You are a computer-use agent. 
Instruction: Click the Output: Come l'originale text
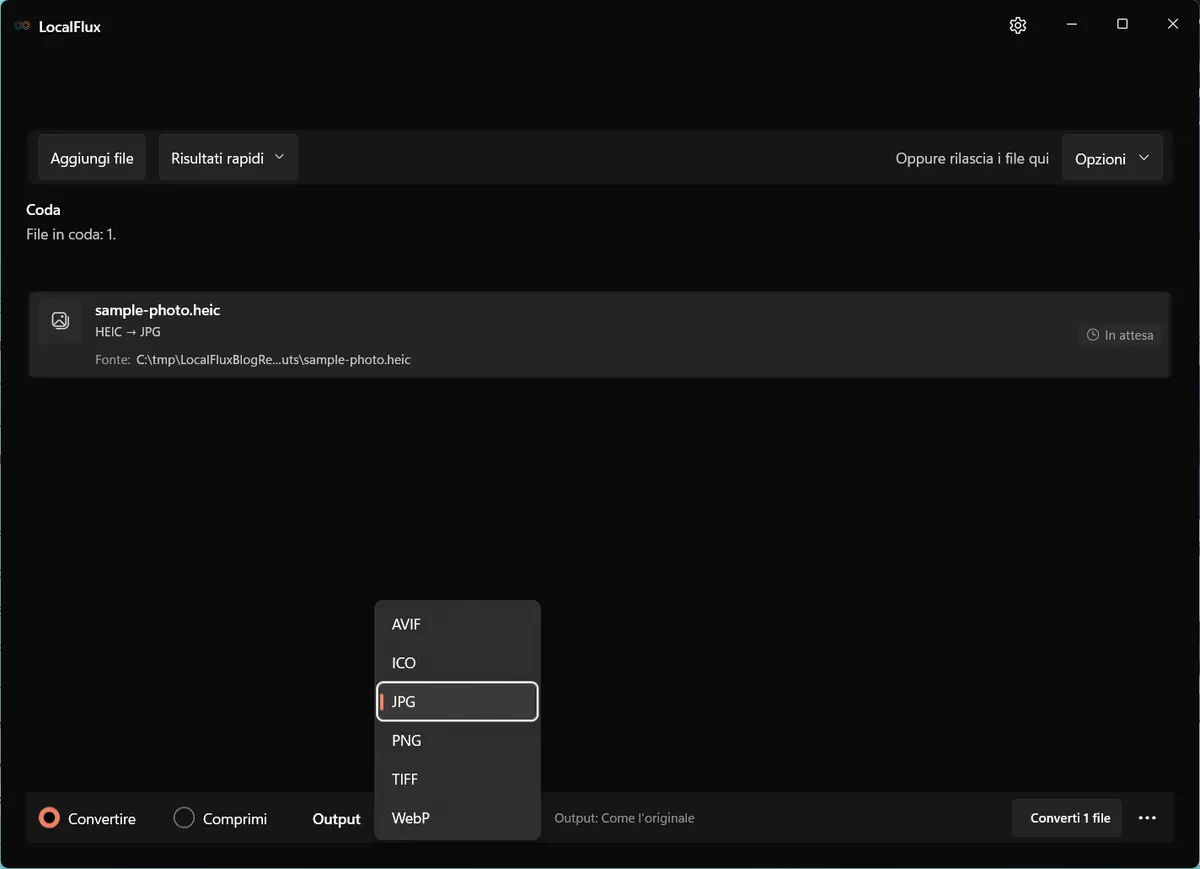tap(624, 818)
